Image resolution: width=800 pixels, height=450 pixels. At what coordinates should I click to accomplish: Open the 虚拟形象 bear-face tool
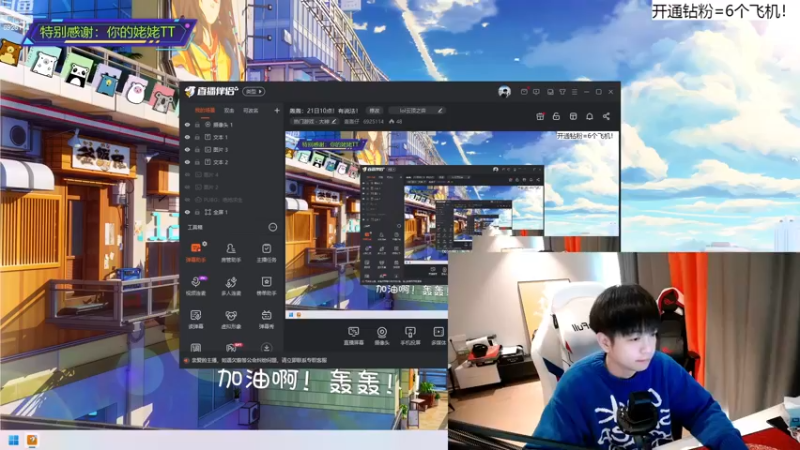coord(231,319)
